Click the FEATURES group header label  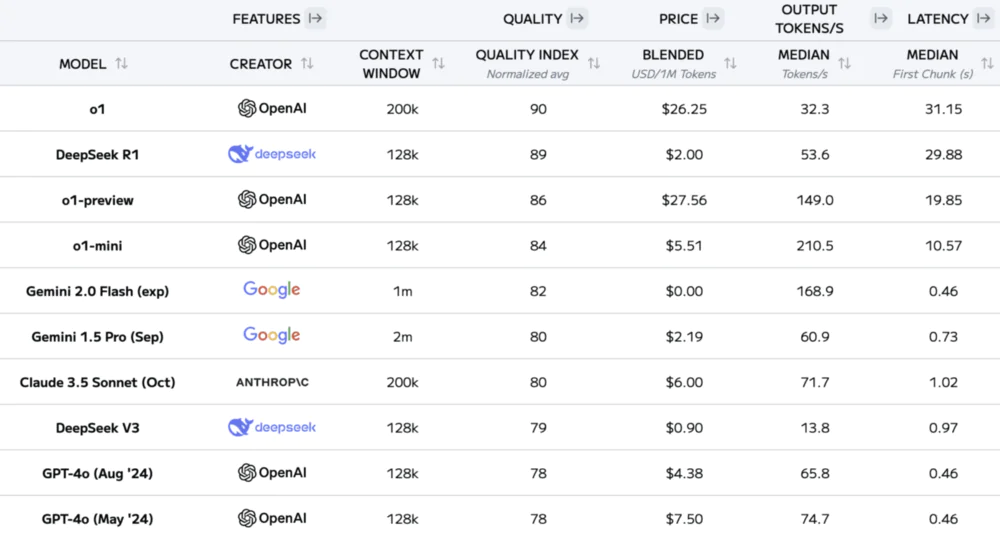point(266,19)
